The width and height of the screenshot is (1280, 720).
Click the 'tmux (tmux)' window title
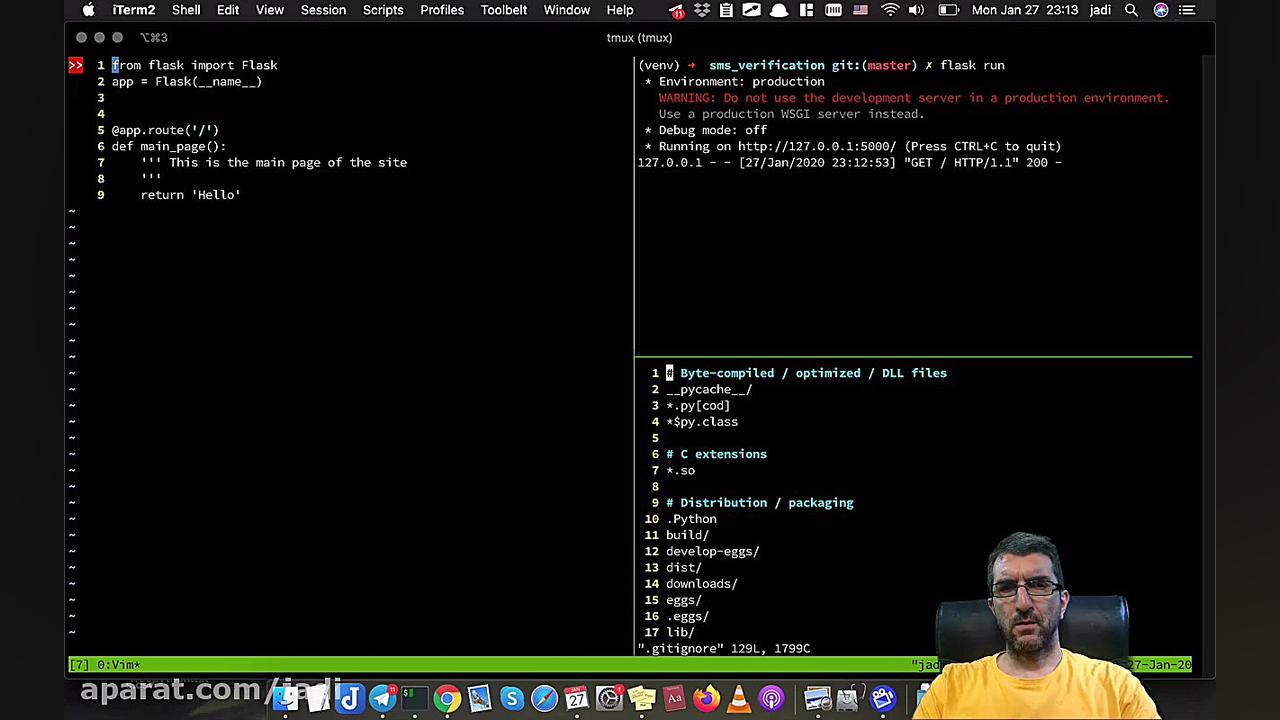point(639,38)
